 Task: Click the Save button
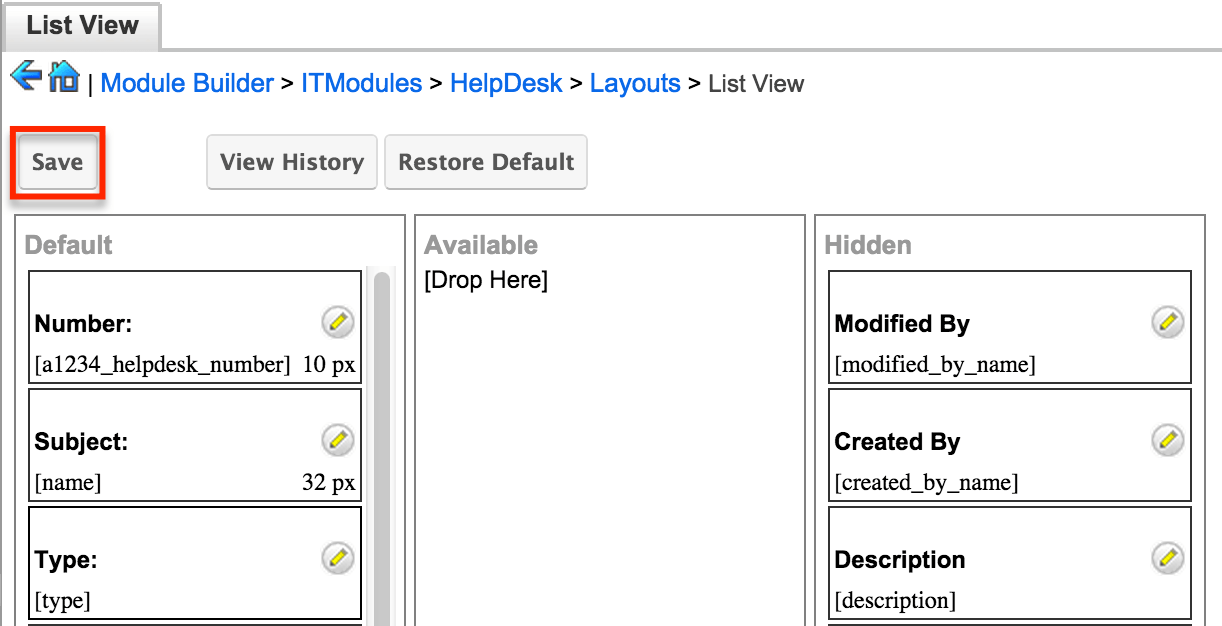click(x=56, y=162)
